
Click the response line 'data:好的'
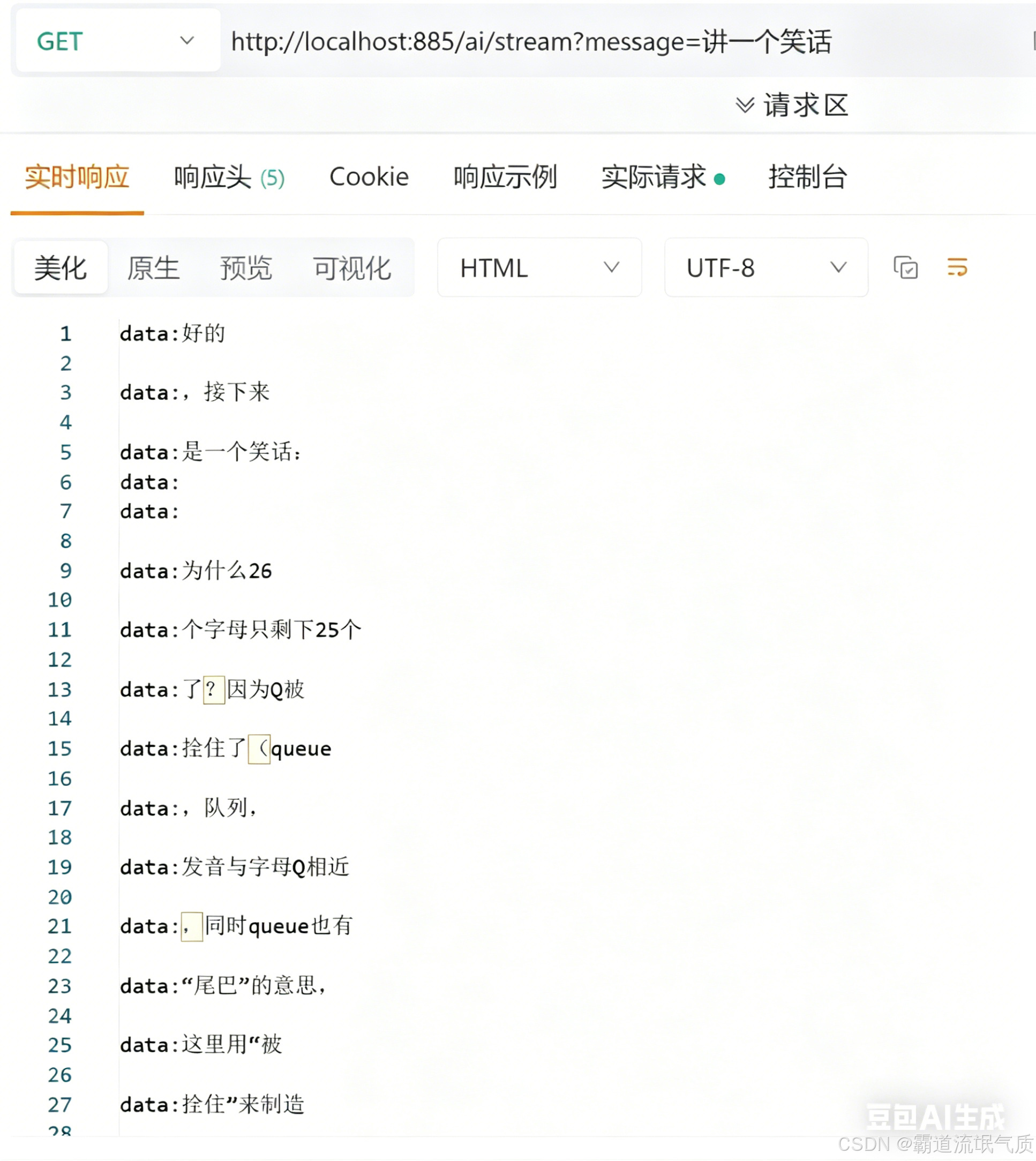click(172, 334)
